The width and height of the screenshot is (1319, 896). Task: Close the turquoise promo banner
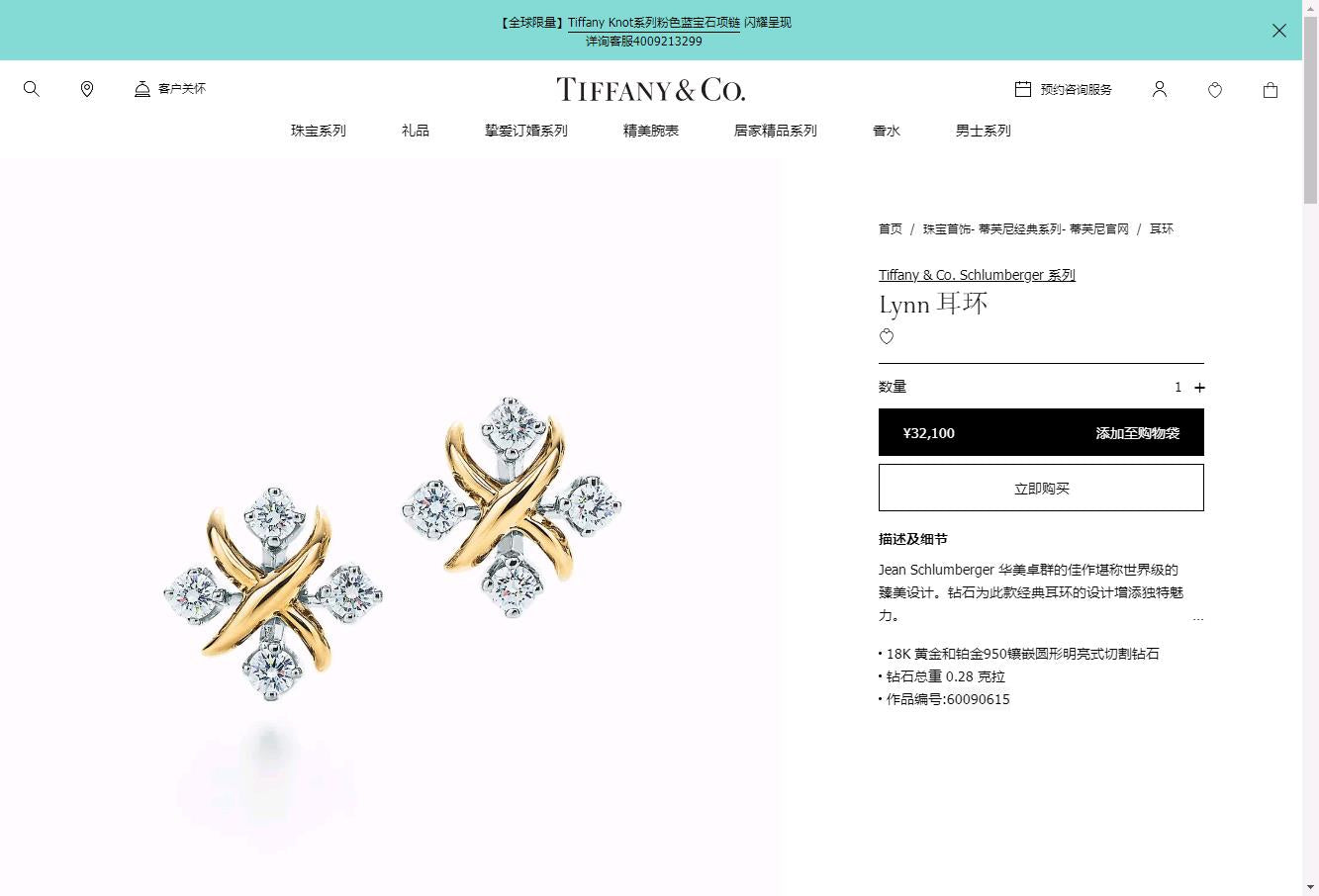tap(1279, 31)
